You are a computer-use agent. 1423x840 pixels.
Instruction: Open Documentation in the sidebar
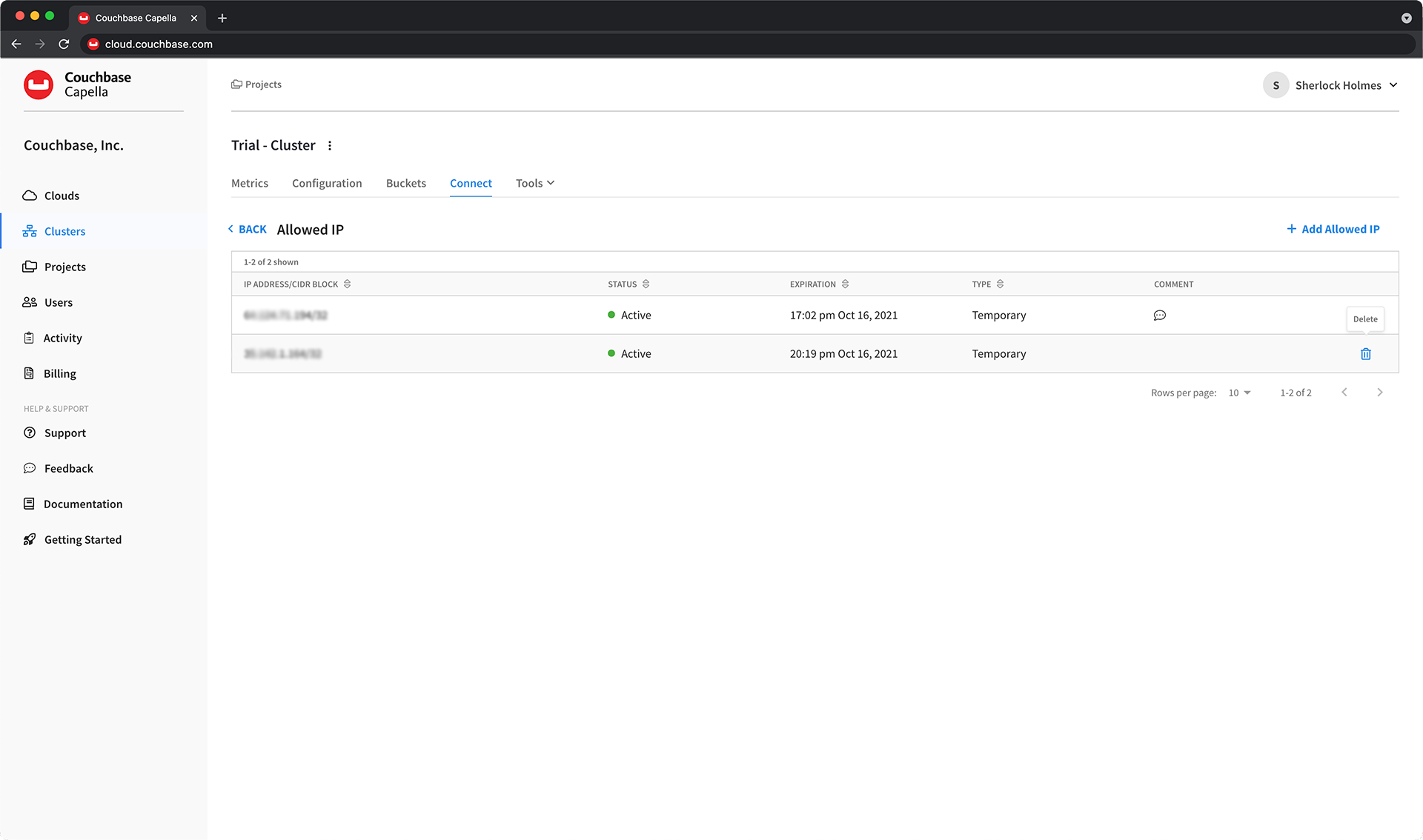click(x=73, y=504)
